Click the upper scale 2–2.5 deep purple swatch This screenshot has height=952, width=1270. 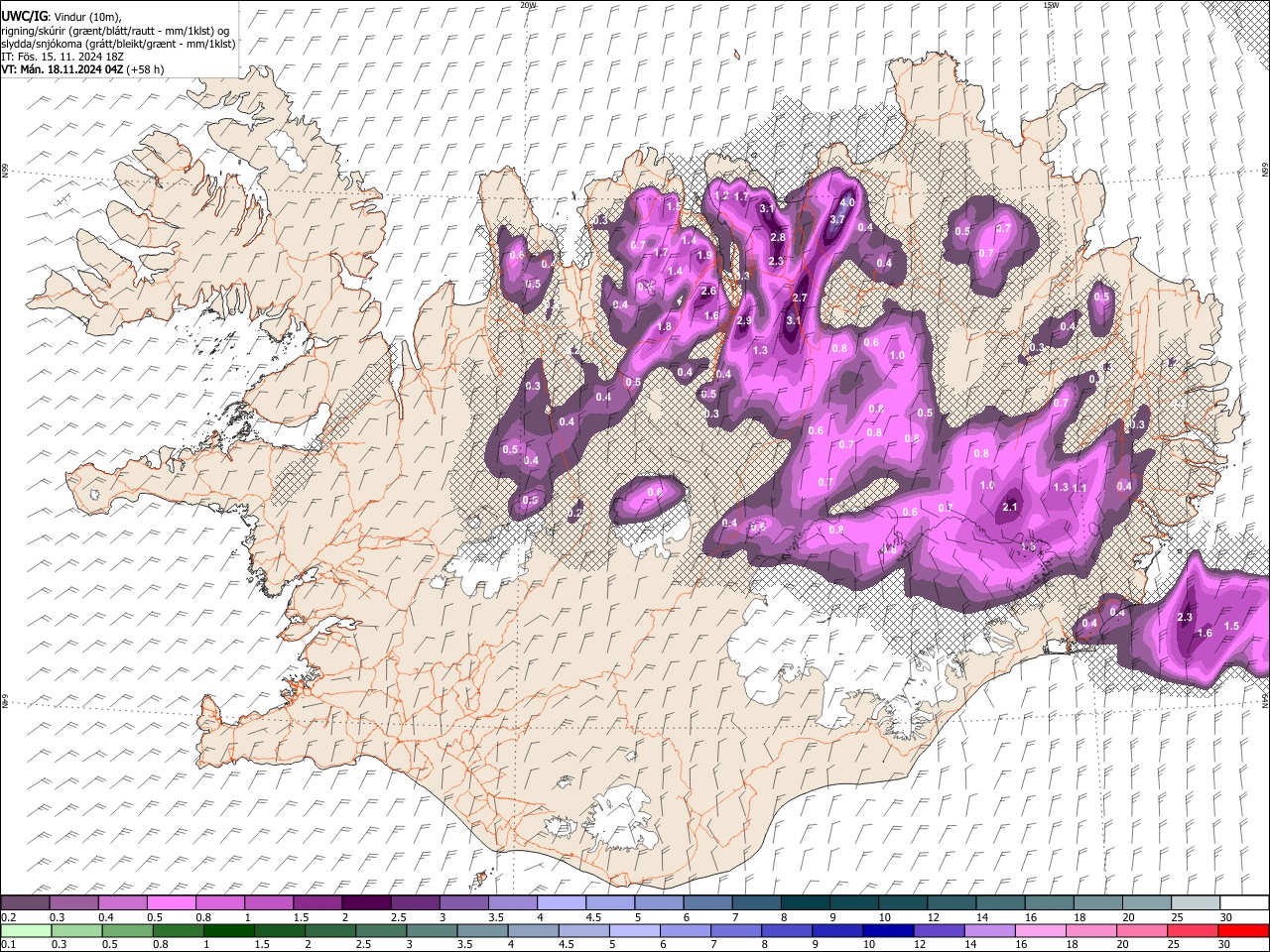pyautogui.click(x=366, y=902)
